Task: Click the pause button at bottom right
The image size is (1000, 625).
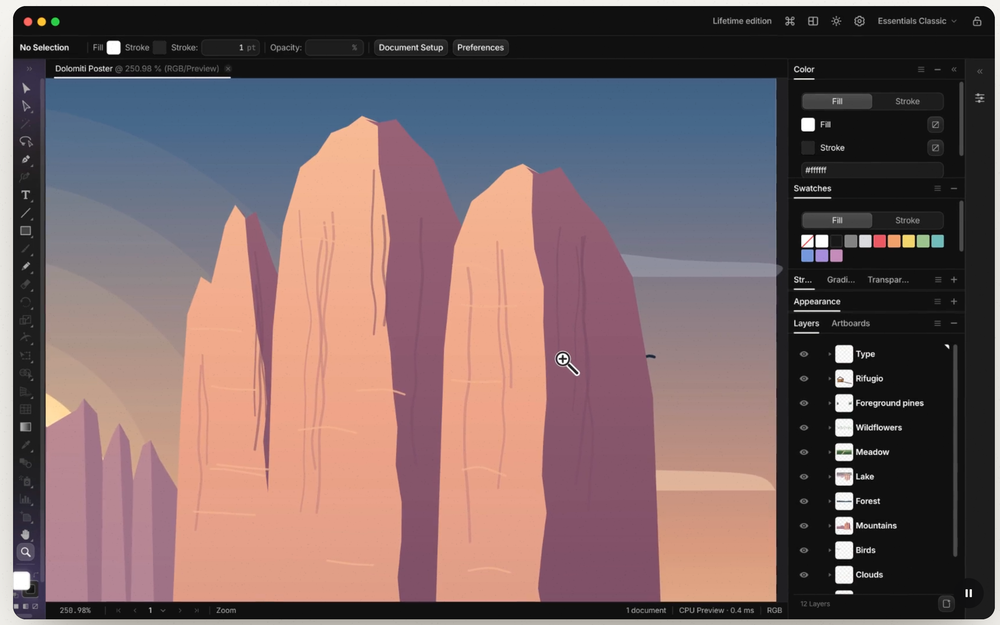Action: pos(968,593)
